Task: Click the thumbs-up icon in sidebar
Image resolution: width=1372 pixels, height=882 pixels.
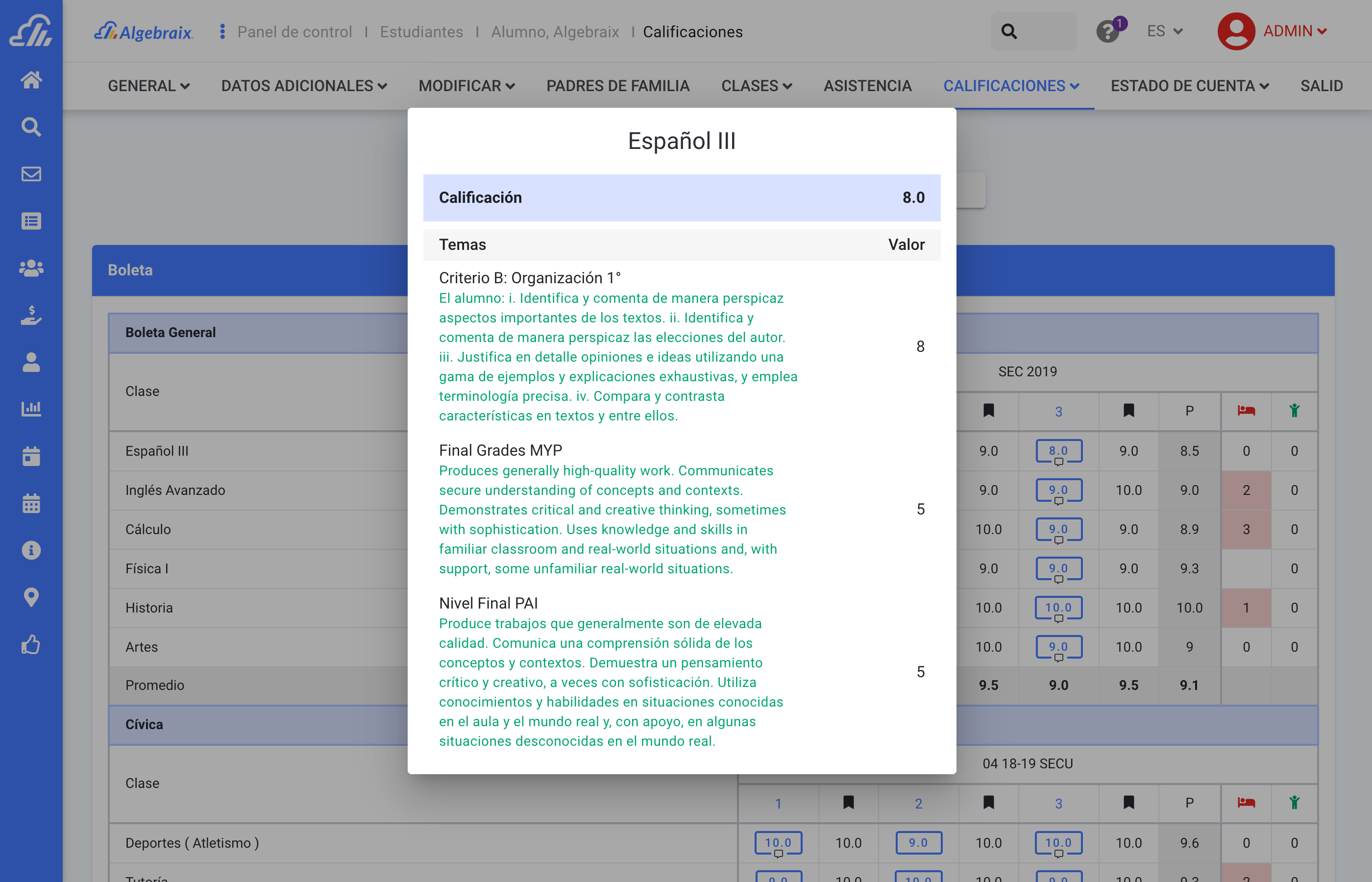Action: point(31,644)
